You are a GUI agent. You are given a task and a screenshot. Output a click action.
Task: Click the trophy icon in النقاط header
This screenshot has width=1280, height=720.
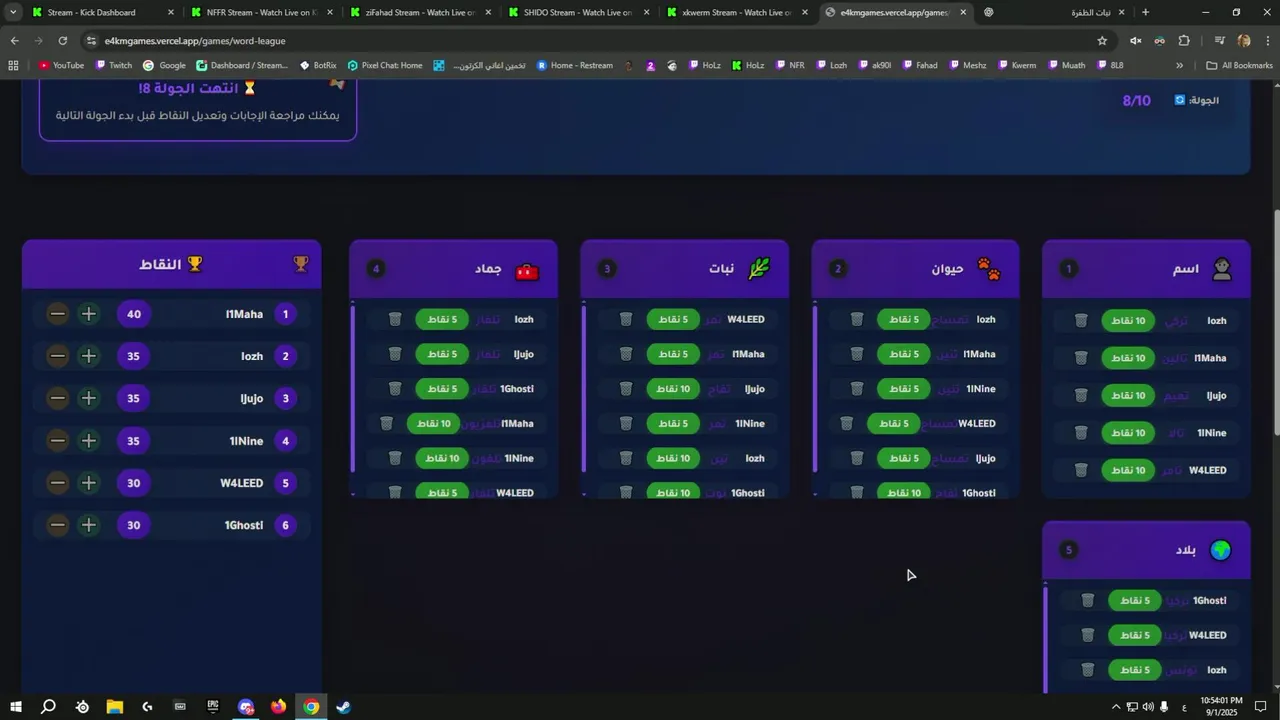300,264
